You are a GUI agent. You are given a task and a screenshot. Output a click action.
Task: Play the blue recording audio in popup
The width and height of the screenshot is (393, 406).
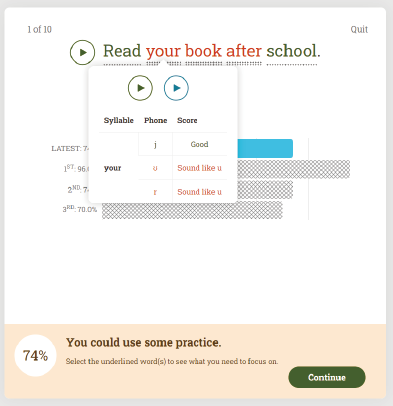[176, 88]
